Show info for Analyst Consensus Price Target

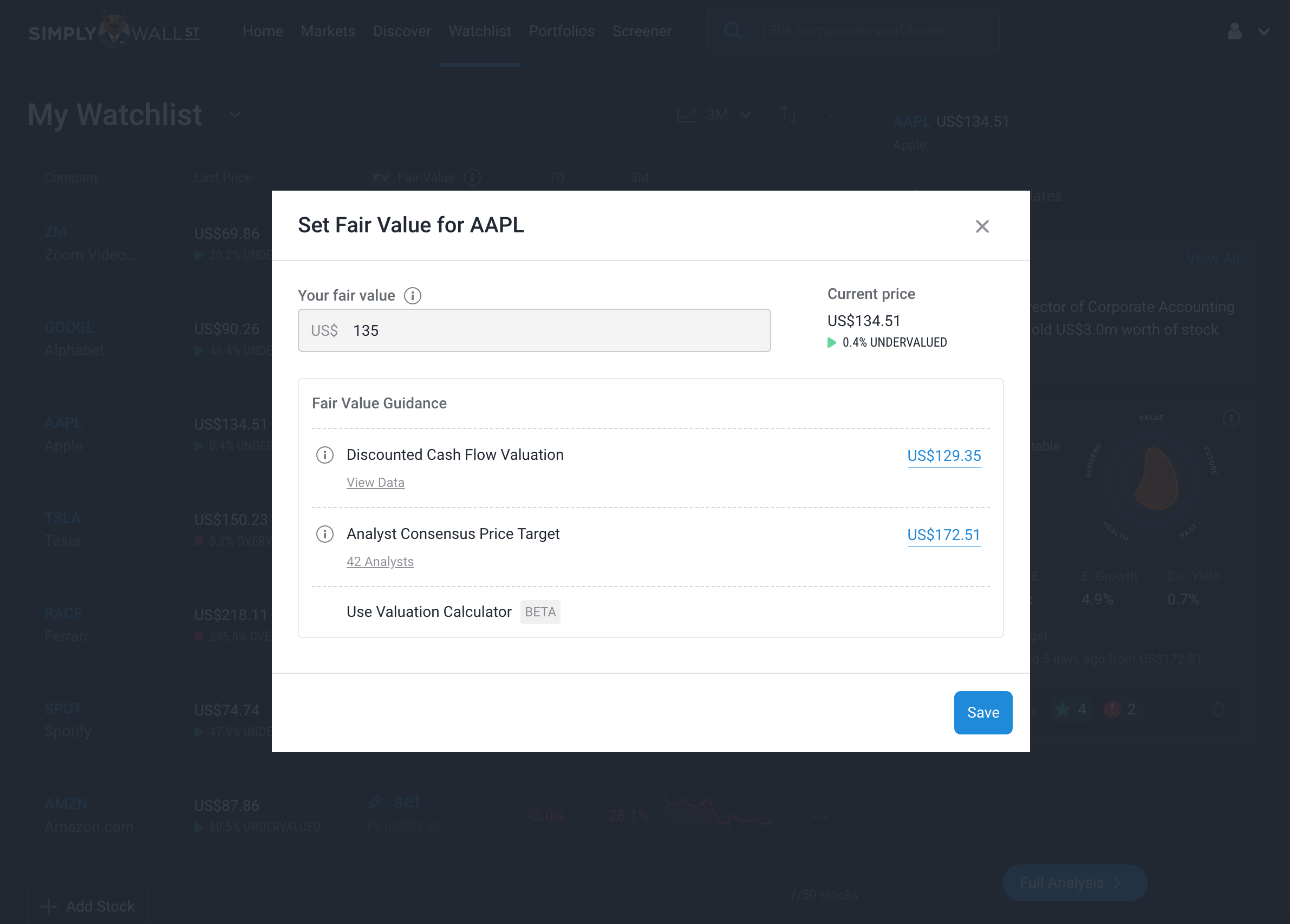pyautogui.click(x=325, y=534)
